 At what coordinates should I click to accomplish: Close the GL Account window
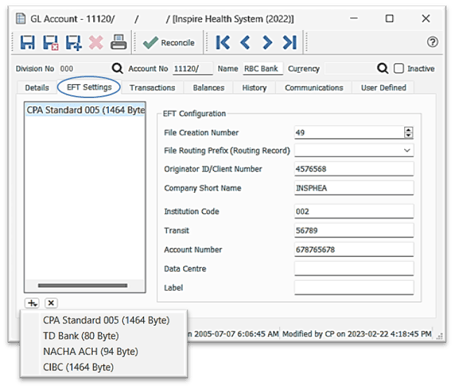coord(426,18)
